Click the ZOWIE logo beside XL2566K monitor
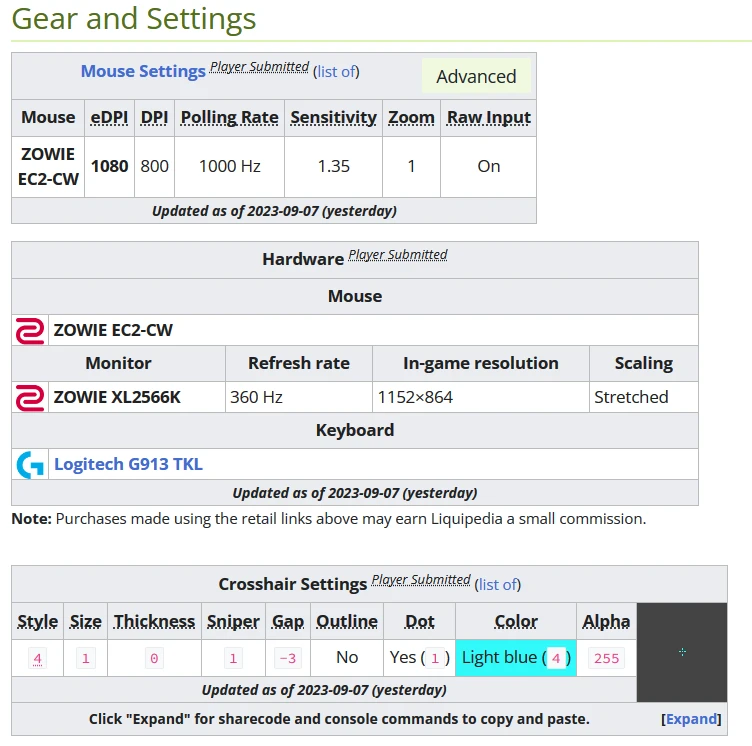Screen dimensions: 752x746 [x=30, y=397]
